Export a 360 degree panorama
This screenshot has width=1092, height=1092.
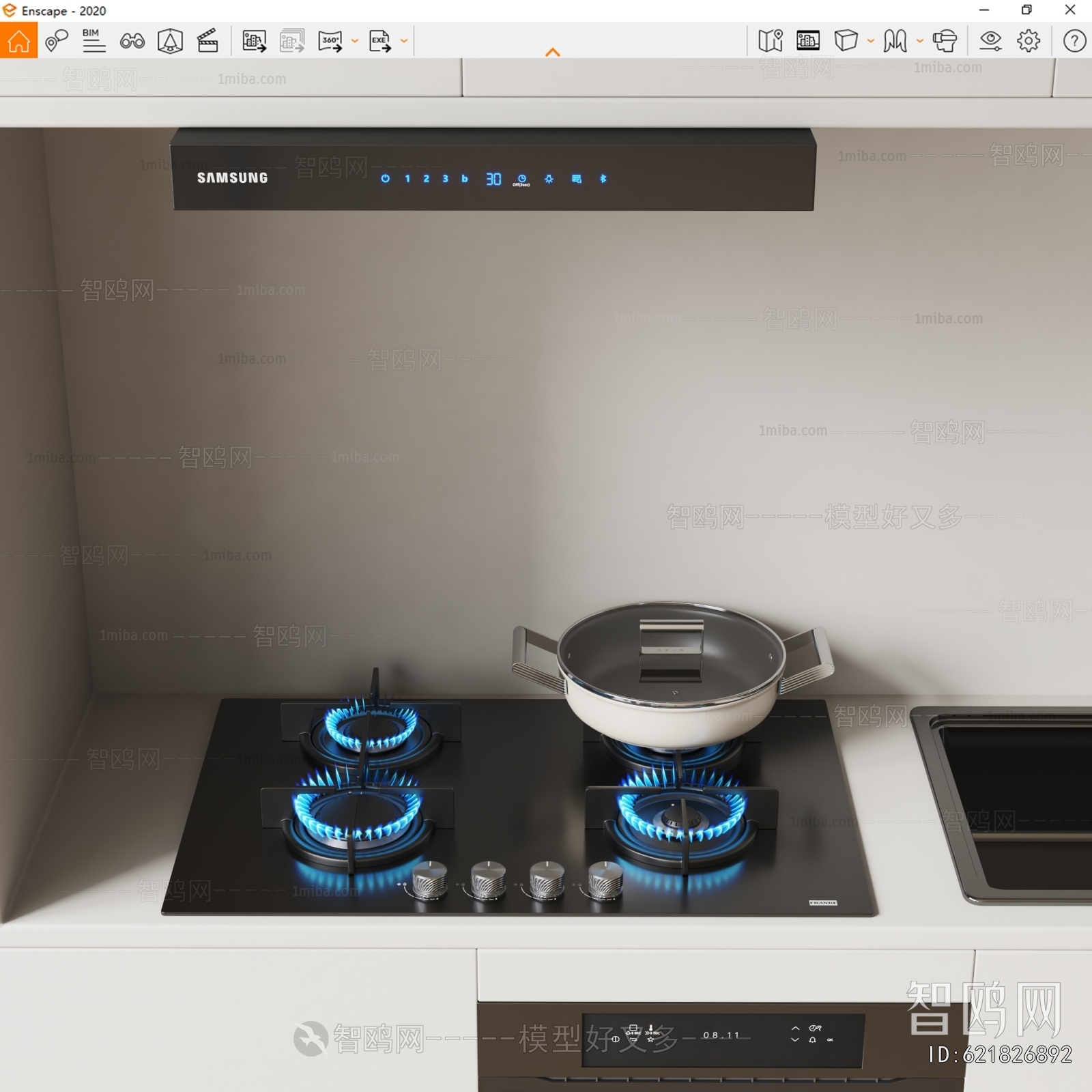(x=330, y=41)
